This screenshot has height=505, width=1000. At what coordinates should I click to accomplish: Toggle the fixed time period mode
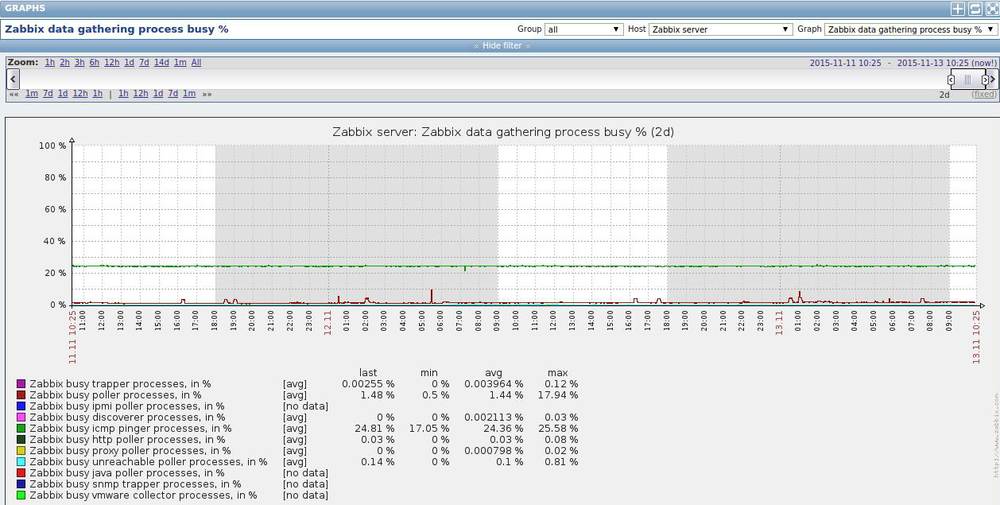tap(984, 94)
